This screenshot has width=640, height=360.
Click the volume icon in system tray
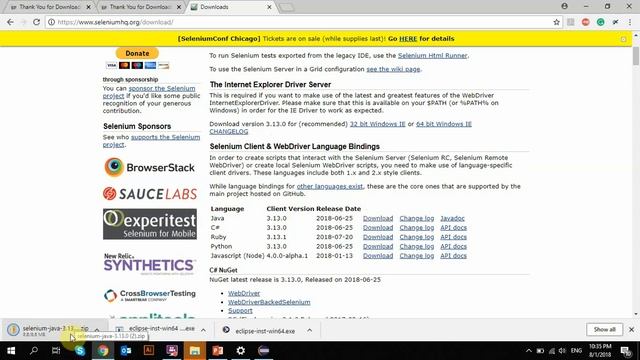(x=562, y=351)
